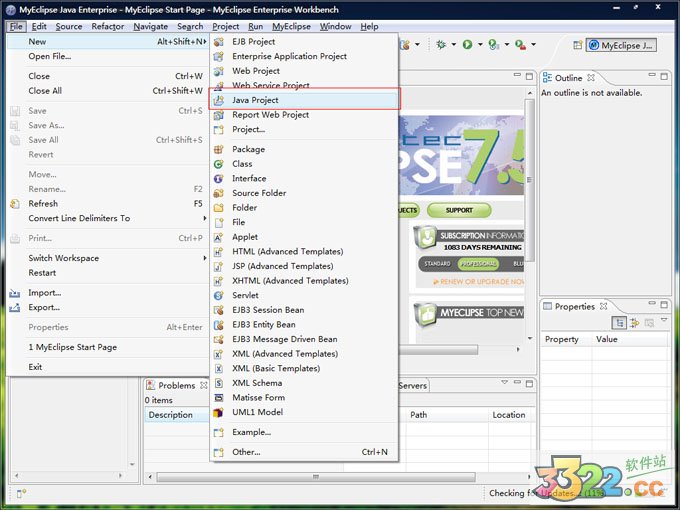Open the Edit menu

(39, 26)
